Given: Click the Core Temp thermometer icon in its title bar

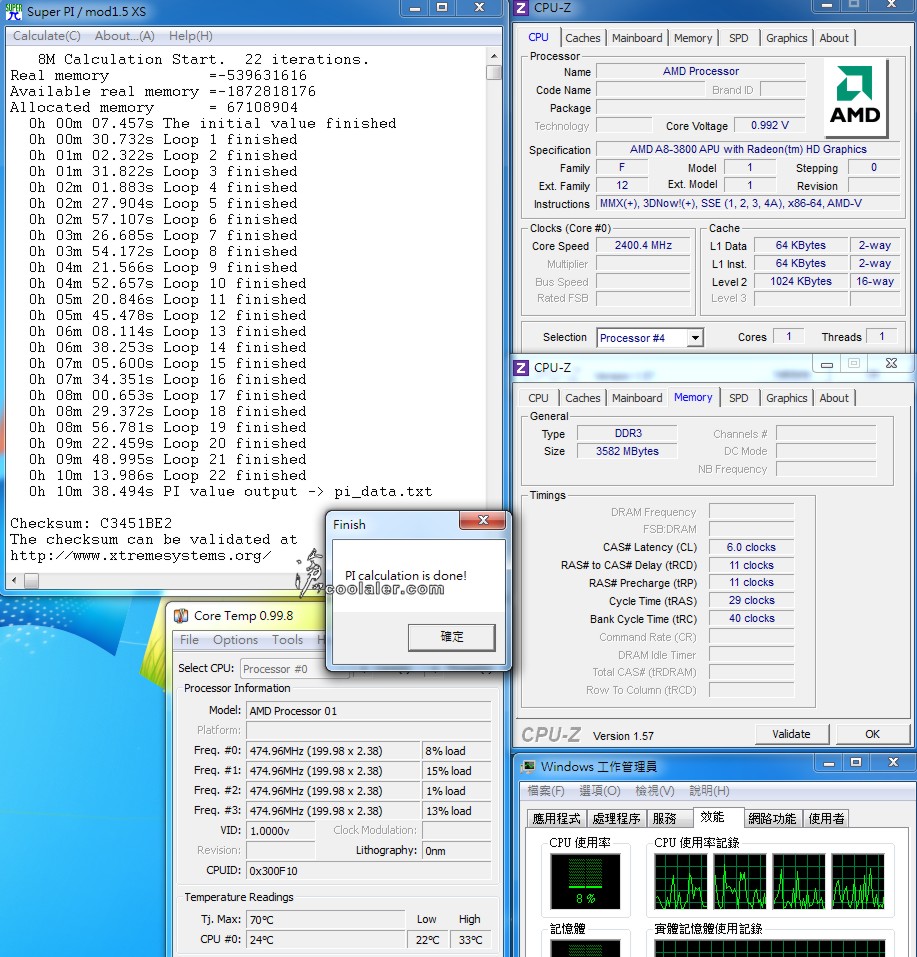Looking at the screenshot, I should pyautogui.click(x=181, y=616).
